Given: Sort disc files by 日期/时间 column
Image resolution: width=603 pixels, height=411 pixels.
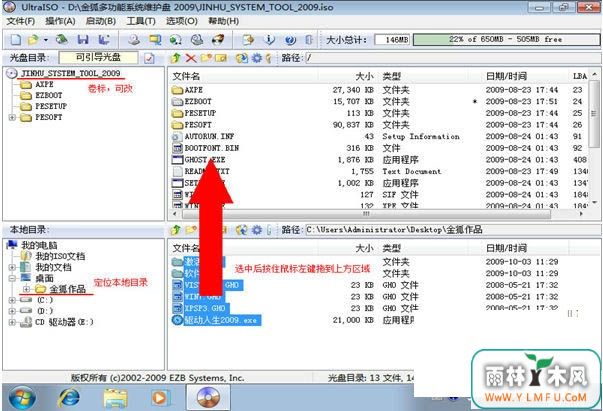Looking at the screenshot, I should 506,76.
